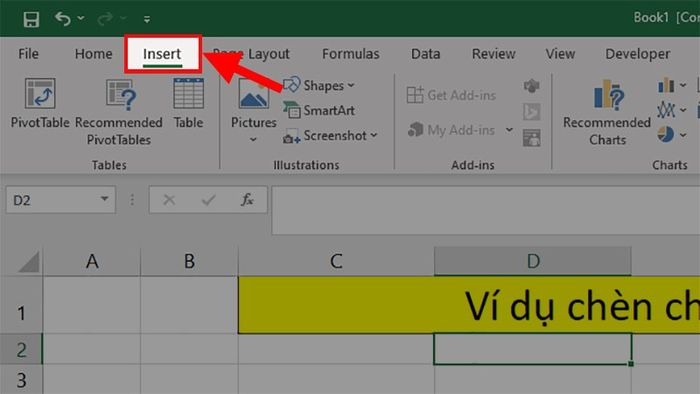Open Customize Quick Access Toolbar dropdown

tap(146, 19)
